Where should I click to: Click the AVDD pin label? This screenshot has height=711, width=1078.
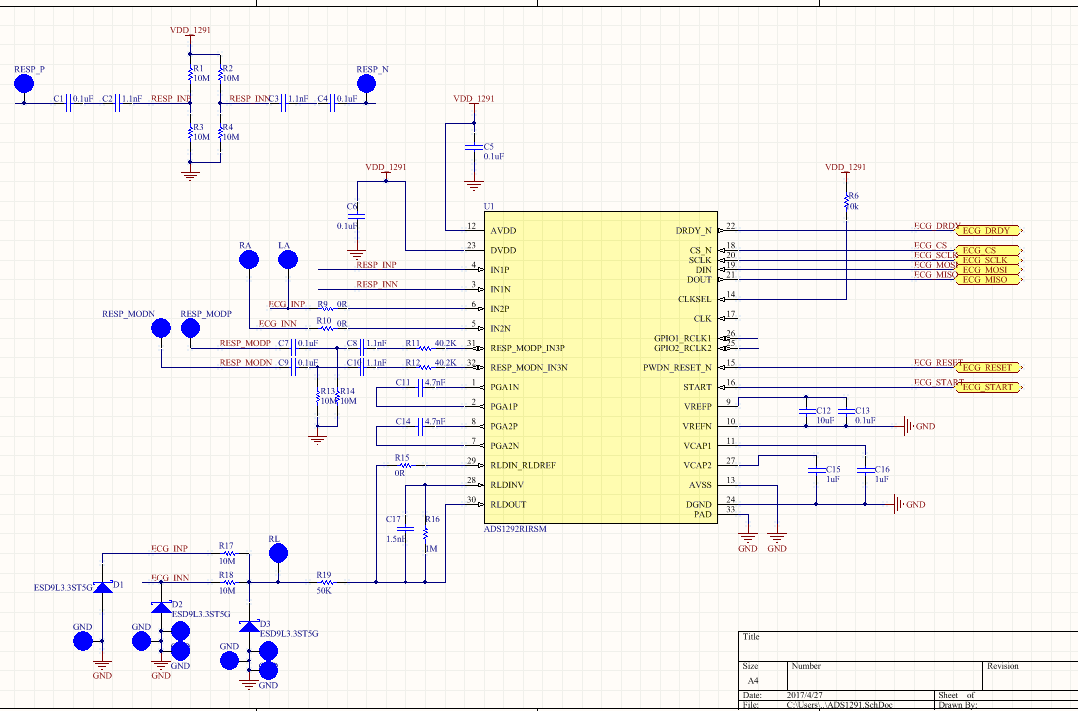(503, 231)
